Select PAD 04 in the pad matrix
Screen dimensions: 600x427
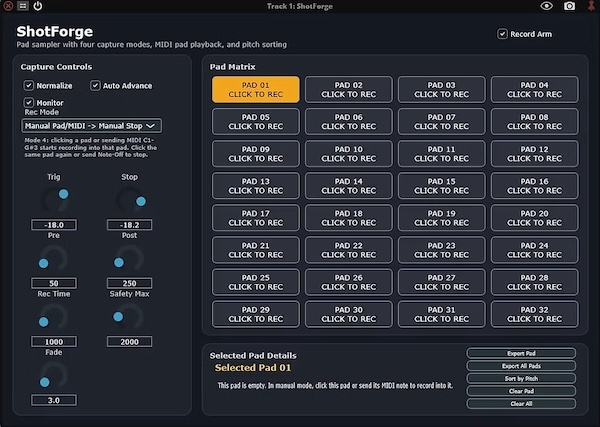pyautogui.click(x=535, y=90)
